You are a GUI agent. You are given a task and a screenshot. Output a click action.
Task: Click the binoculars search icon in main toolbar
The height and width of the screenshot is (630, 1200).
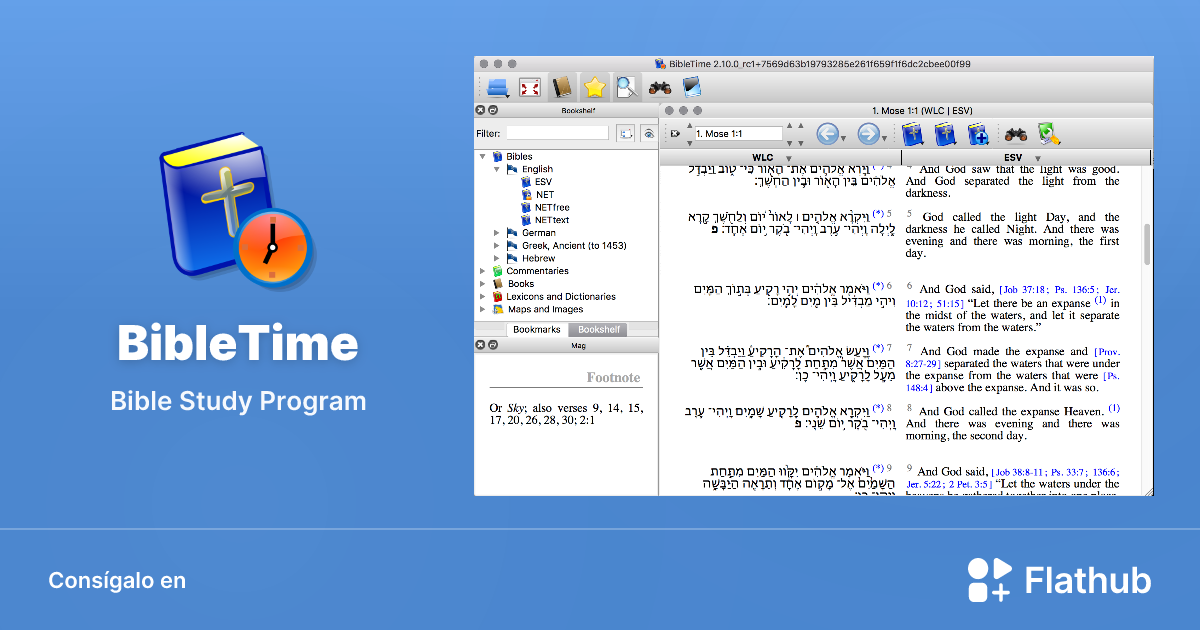(660, 87)
